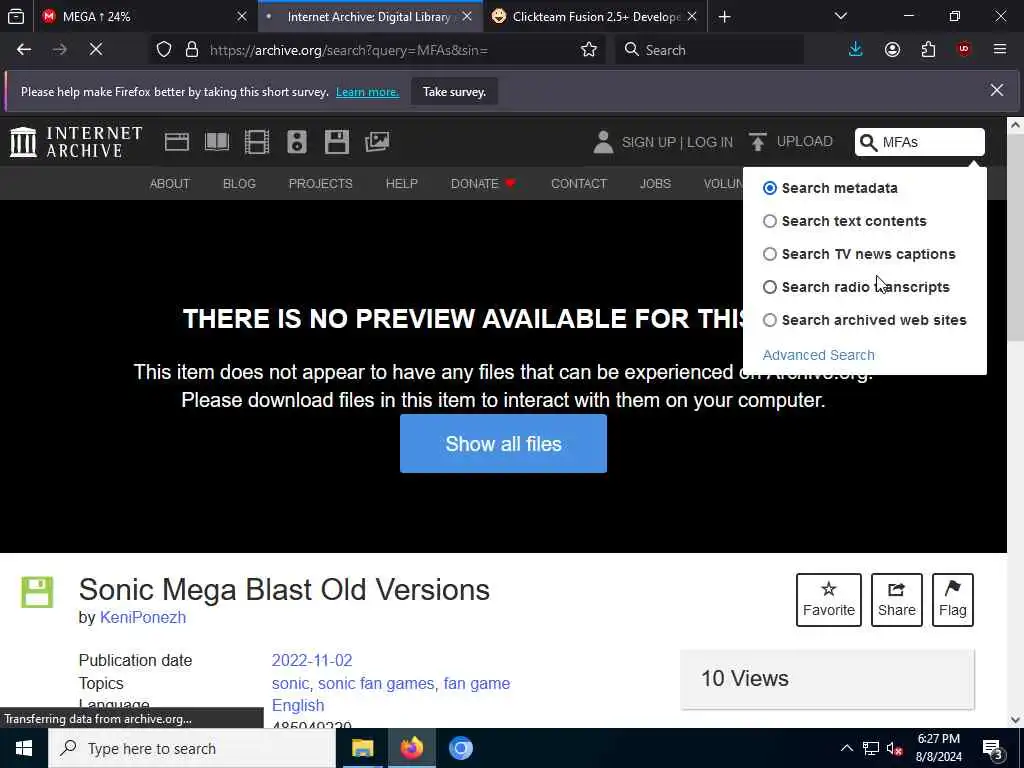This screenshot has width=1024, height=768.
Task: Open a new tab with plus button
Action: pyautogui.click(x=724, y=16)
